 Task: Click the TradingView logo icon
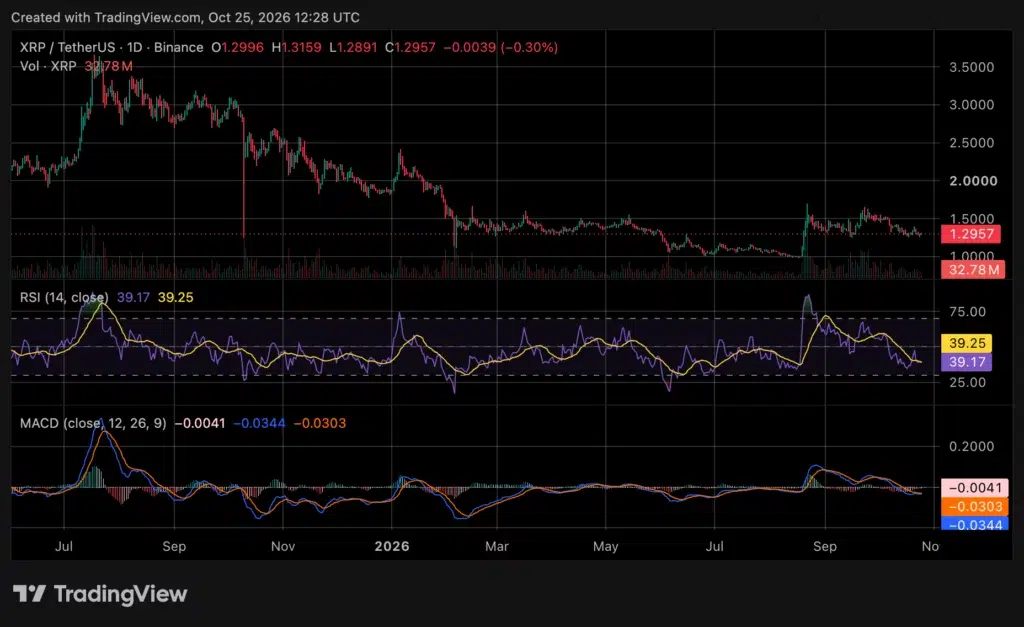pos(29,593)
